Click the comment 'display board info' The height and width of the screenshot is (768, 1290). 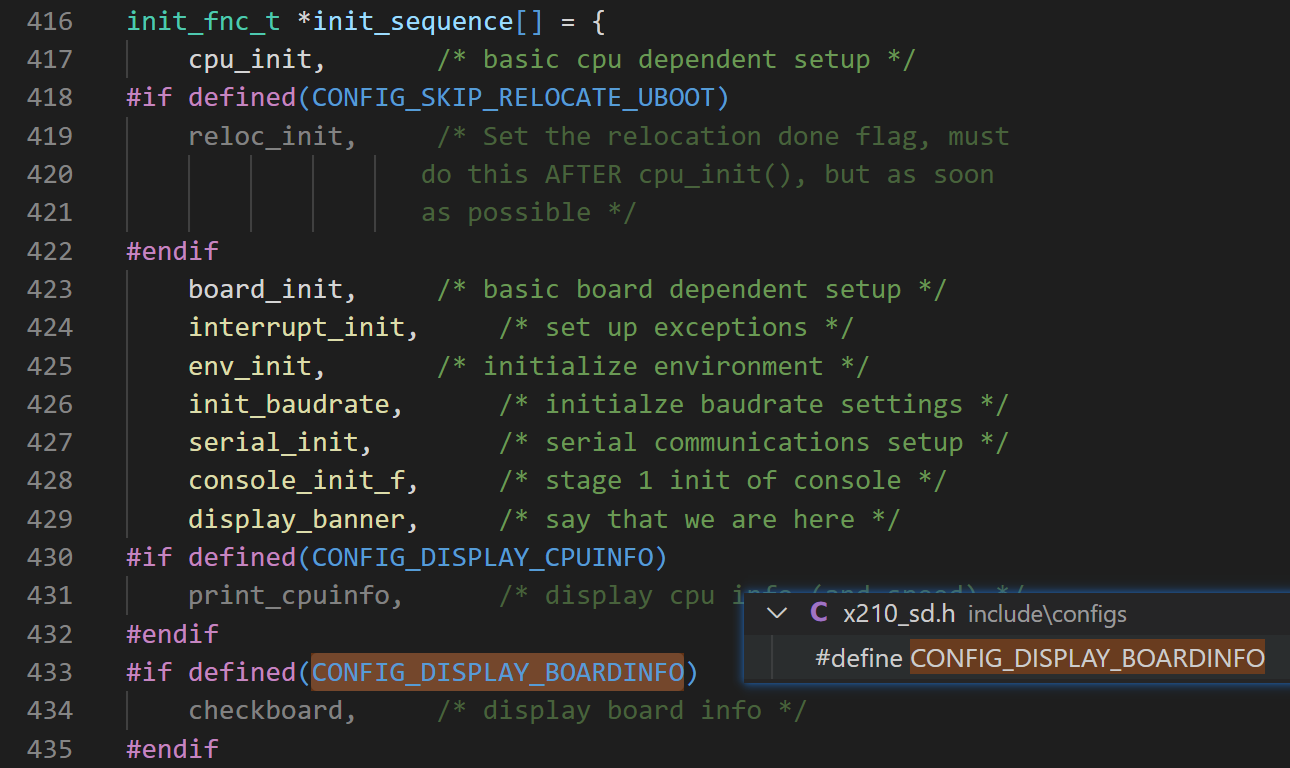(622, 711)
